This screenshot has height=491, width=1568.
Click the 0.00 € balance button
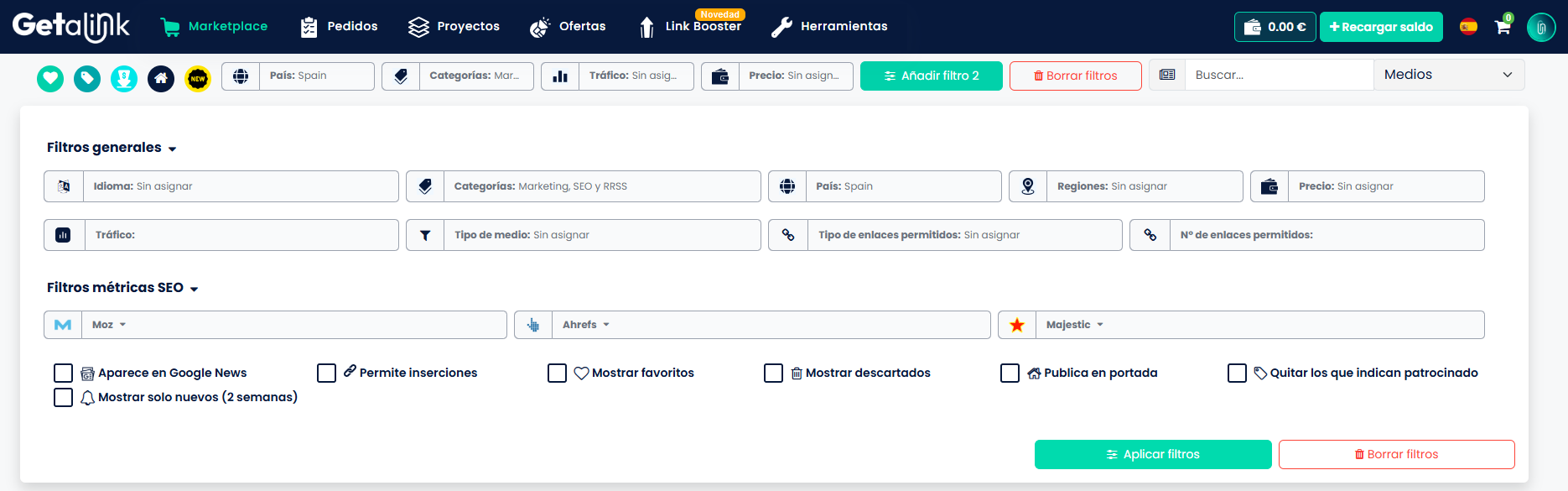tap(1275, 27)
